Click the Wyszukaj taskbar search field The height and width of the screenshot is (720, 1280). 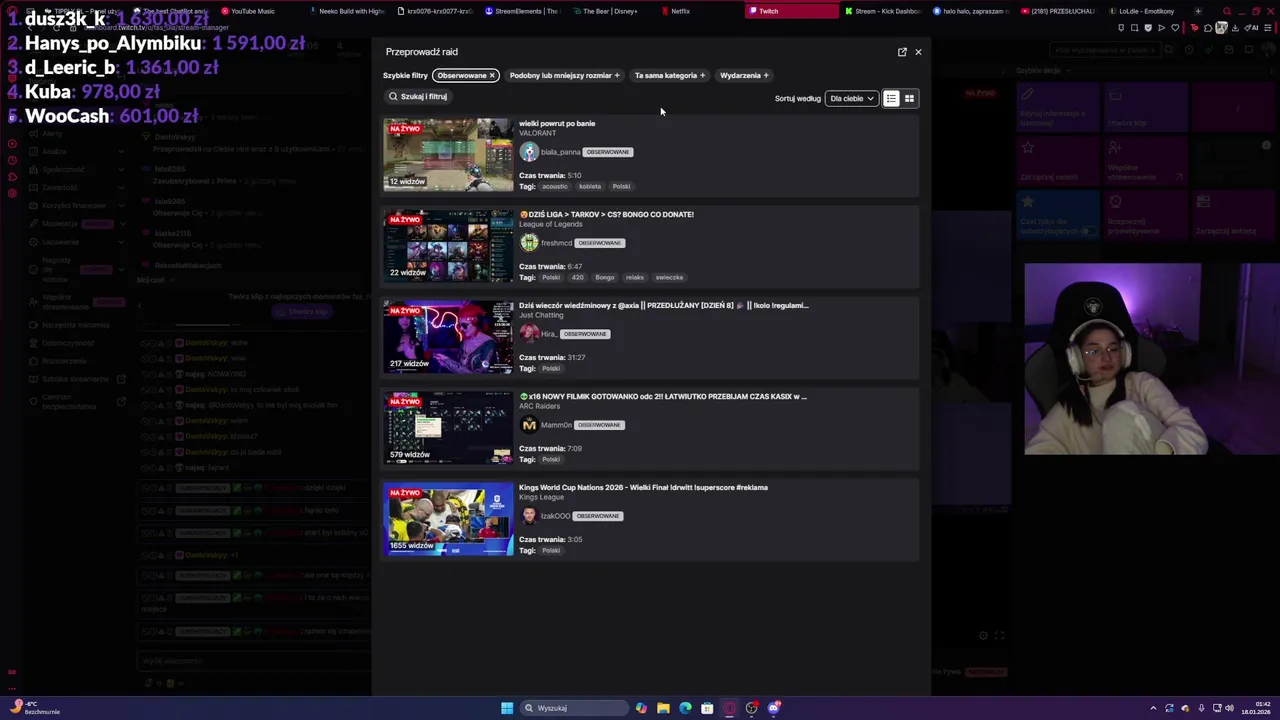click(572, 708)
